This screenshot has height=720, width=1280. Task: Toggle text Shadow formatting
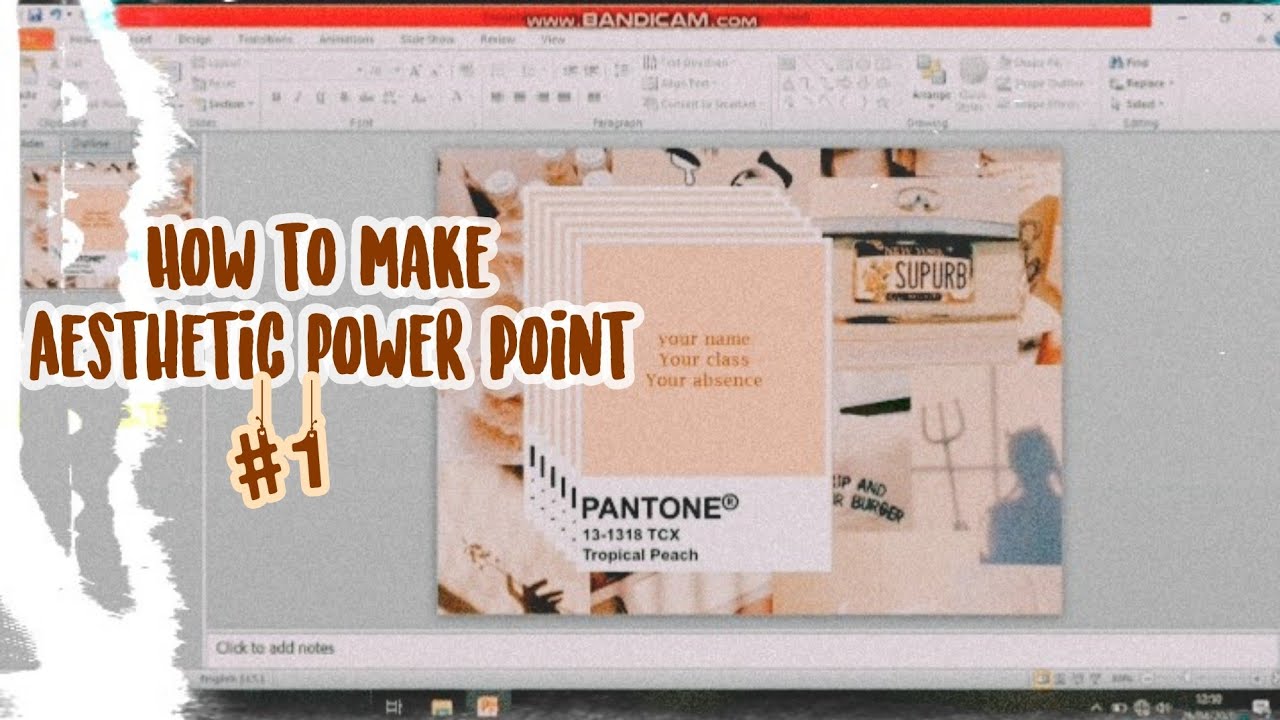click(343, 97)
